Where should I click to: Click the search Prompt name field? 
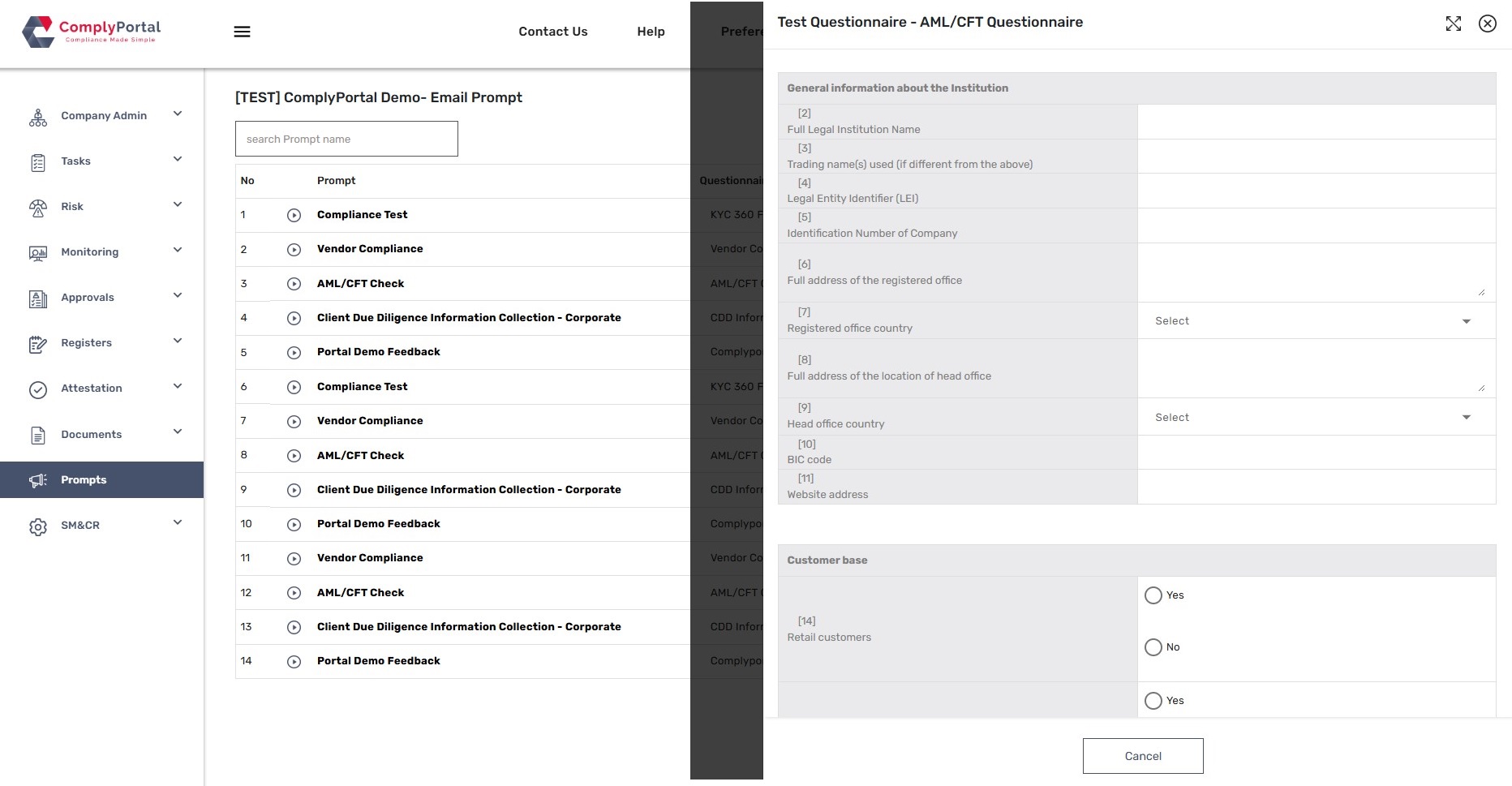(x=346, y=139)
